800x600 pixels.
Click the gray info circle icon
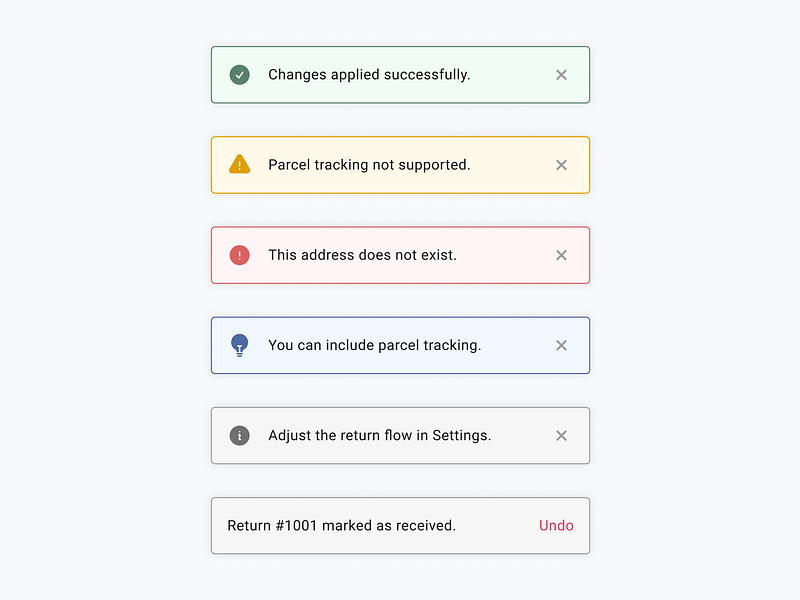click(x=239, y=435)
